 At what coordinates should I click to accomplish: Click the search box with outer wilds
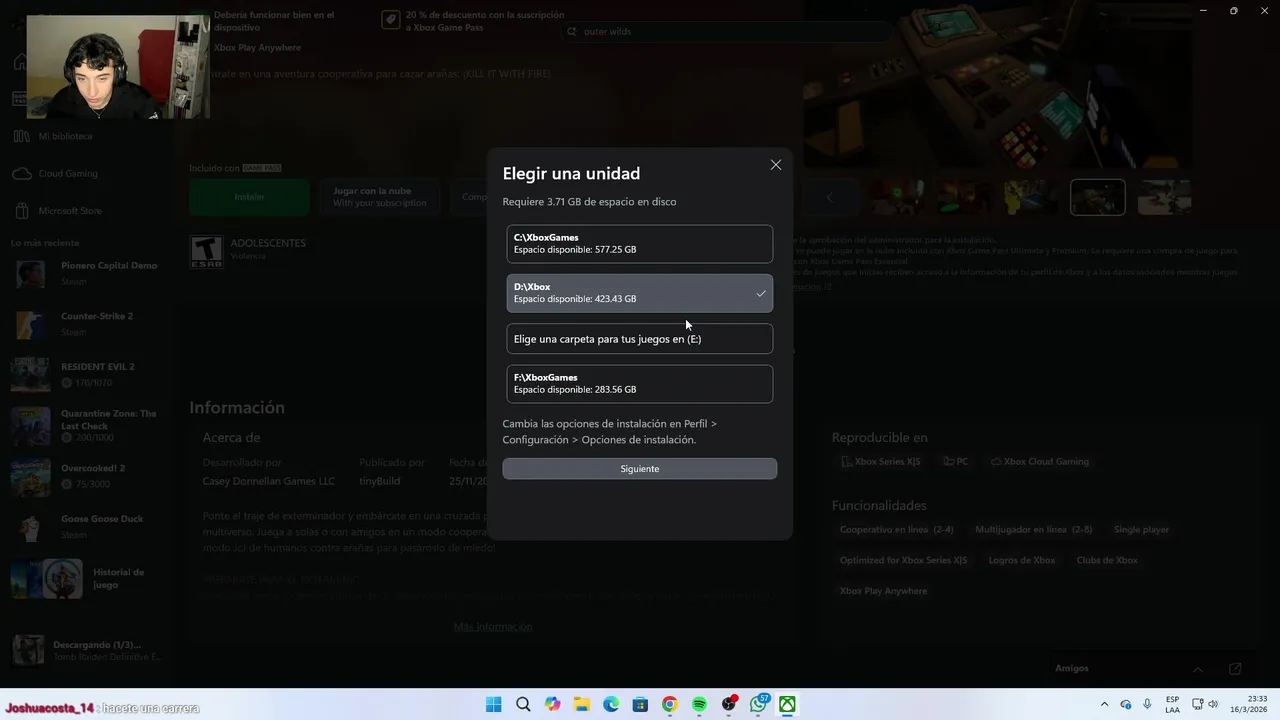(725, 32)
